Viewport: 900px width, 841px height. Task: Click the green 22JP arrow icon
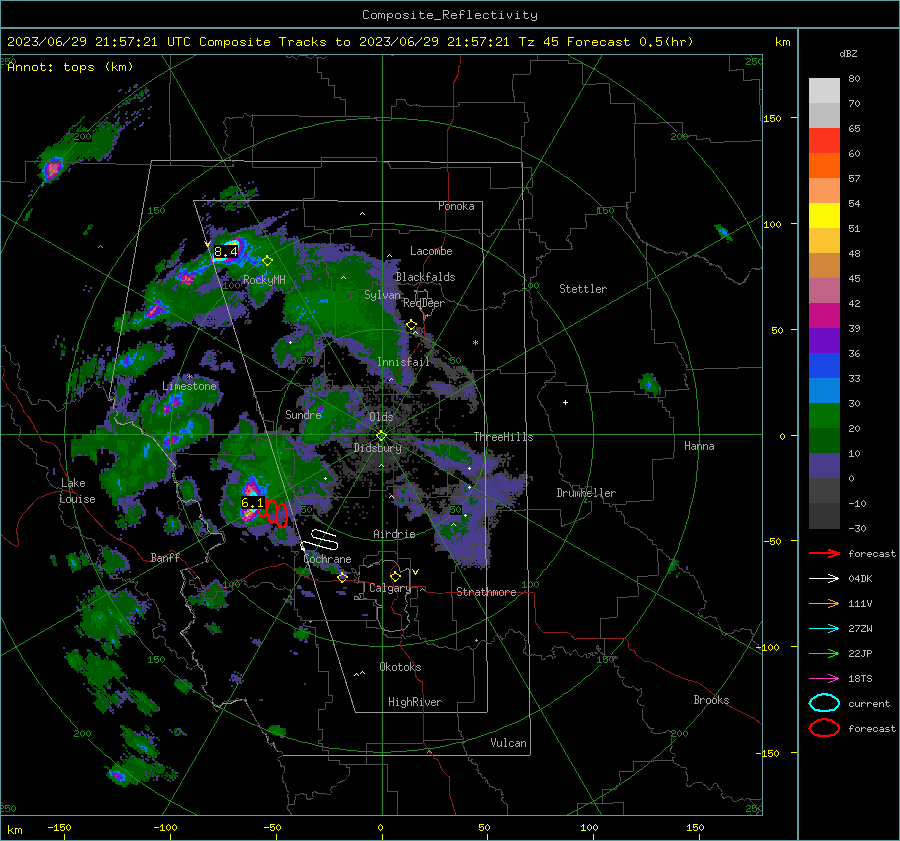tap(824, 653)
